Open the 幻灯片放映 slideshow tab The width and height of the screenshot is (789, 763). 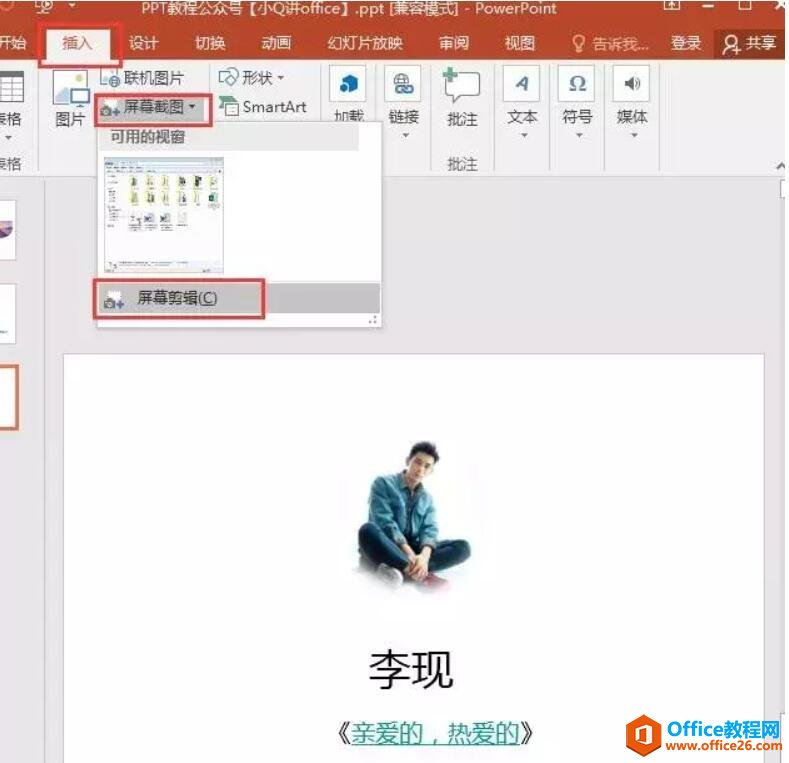click(x=364, y=43)
